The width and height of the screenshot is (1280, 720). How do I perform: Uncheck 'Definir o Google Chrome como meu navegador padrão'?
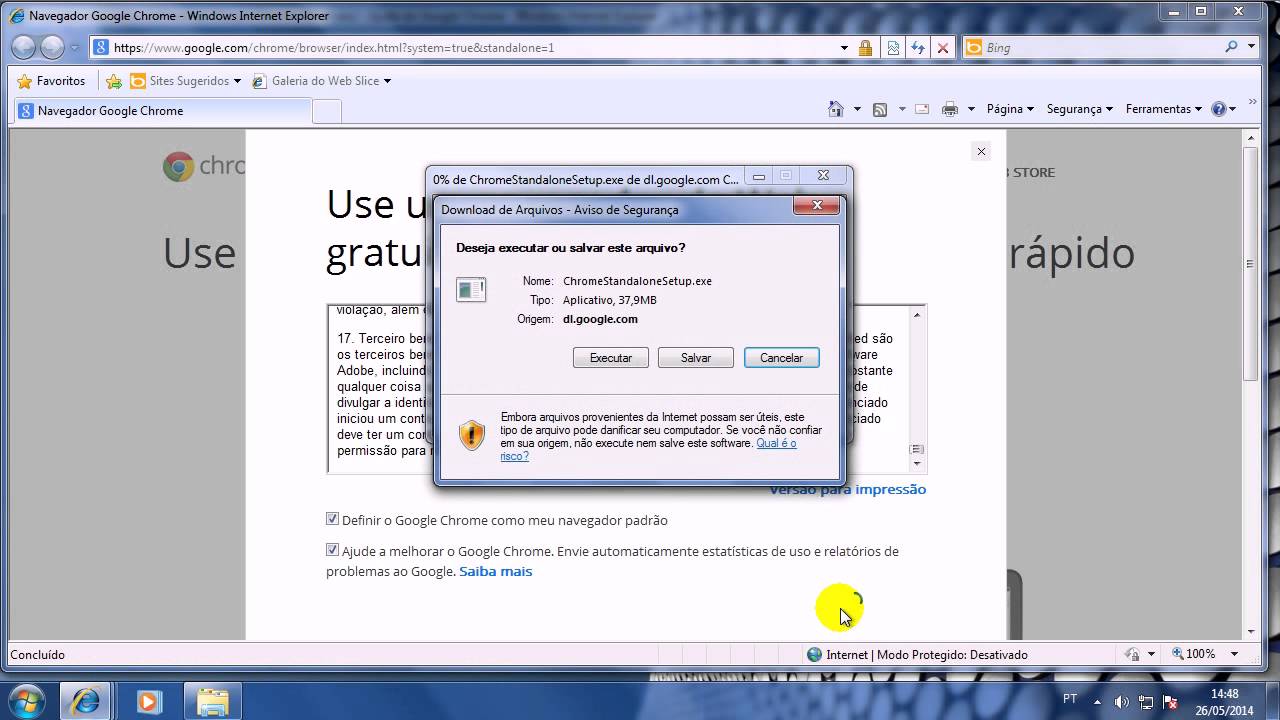point(332,519)
